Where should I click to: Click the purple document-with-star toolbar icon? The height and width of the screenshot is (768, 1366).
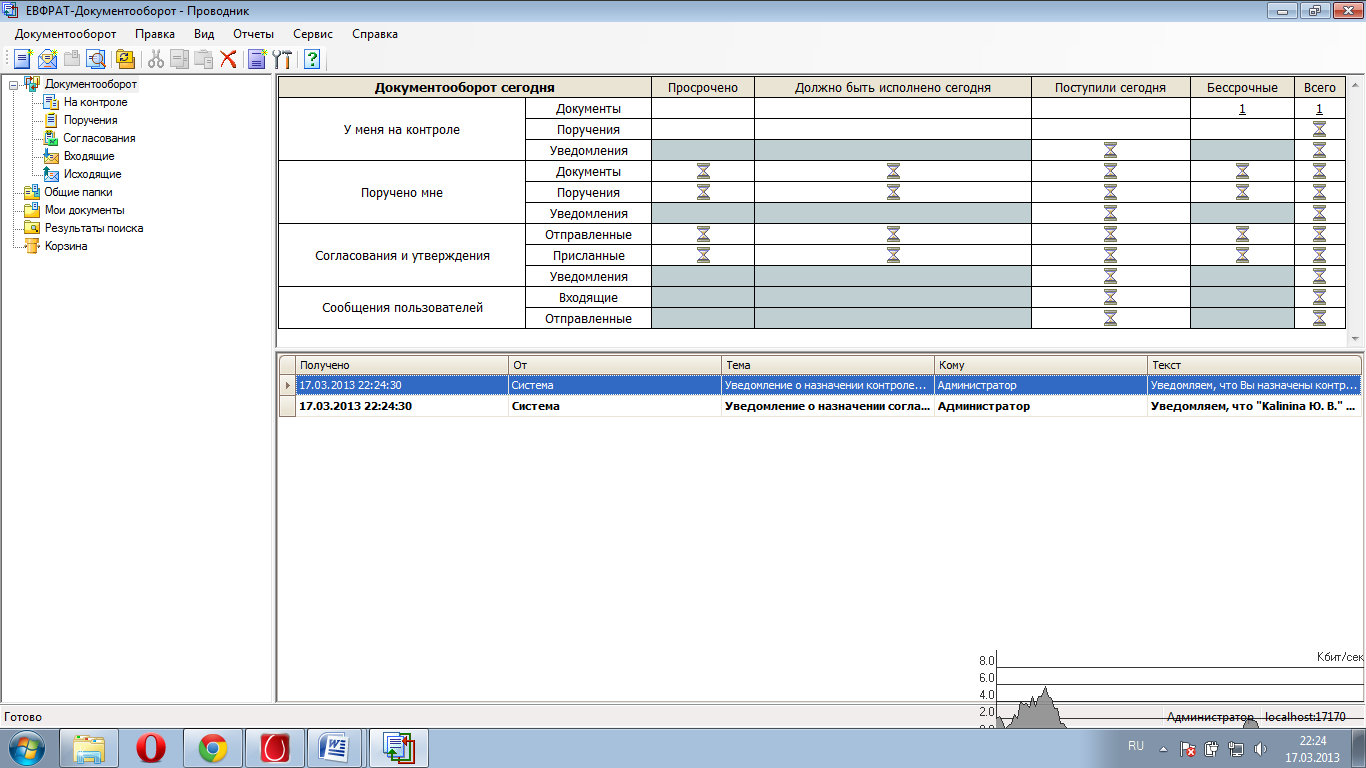pyautogui.click(x=258, y=59)
